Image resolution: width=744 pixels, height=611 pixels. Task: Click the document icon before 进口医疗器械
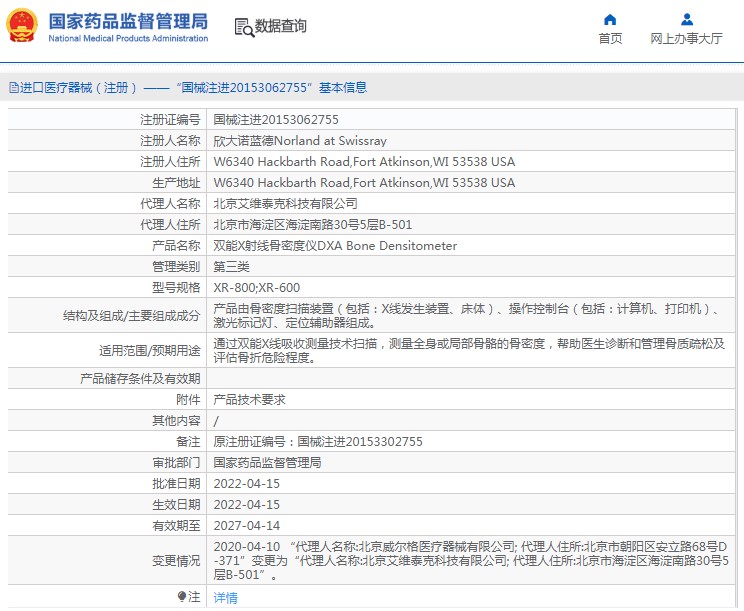click(14, 87)
